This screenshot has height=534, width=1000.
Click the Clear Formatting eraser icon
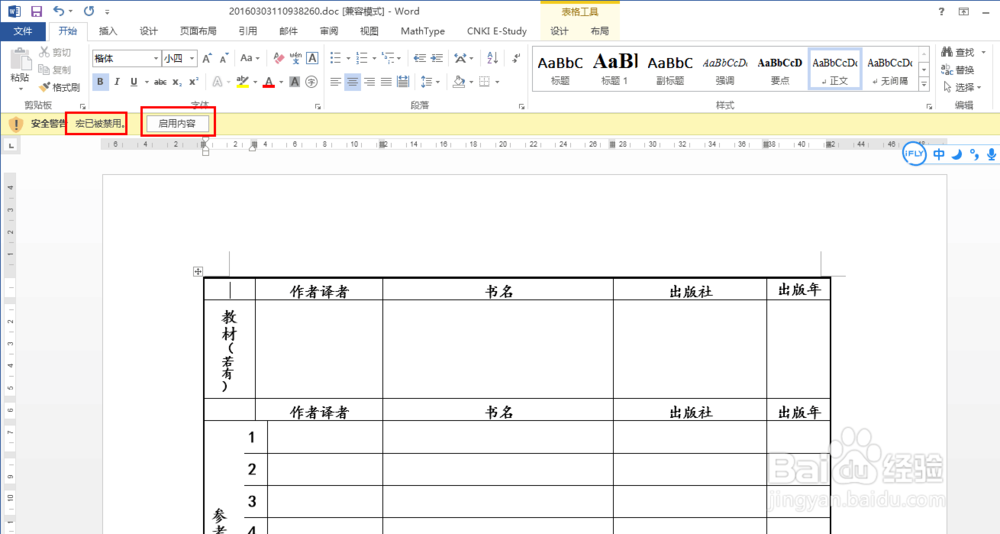click(x=278, y=59)
